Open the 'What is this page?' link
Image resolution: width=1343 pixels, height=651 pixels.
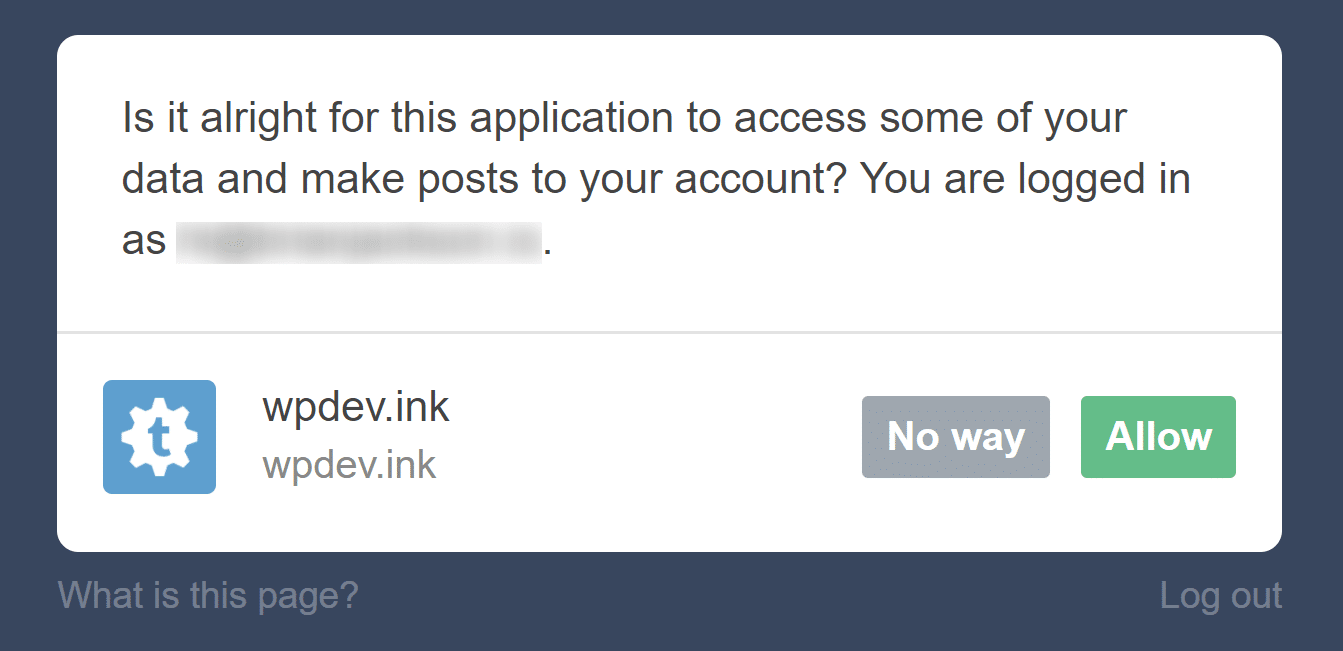pos(207,594)
